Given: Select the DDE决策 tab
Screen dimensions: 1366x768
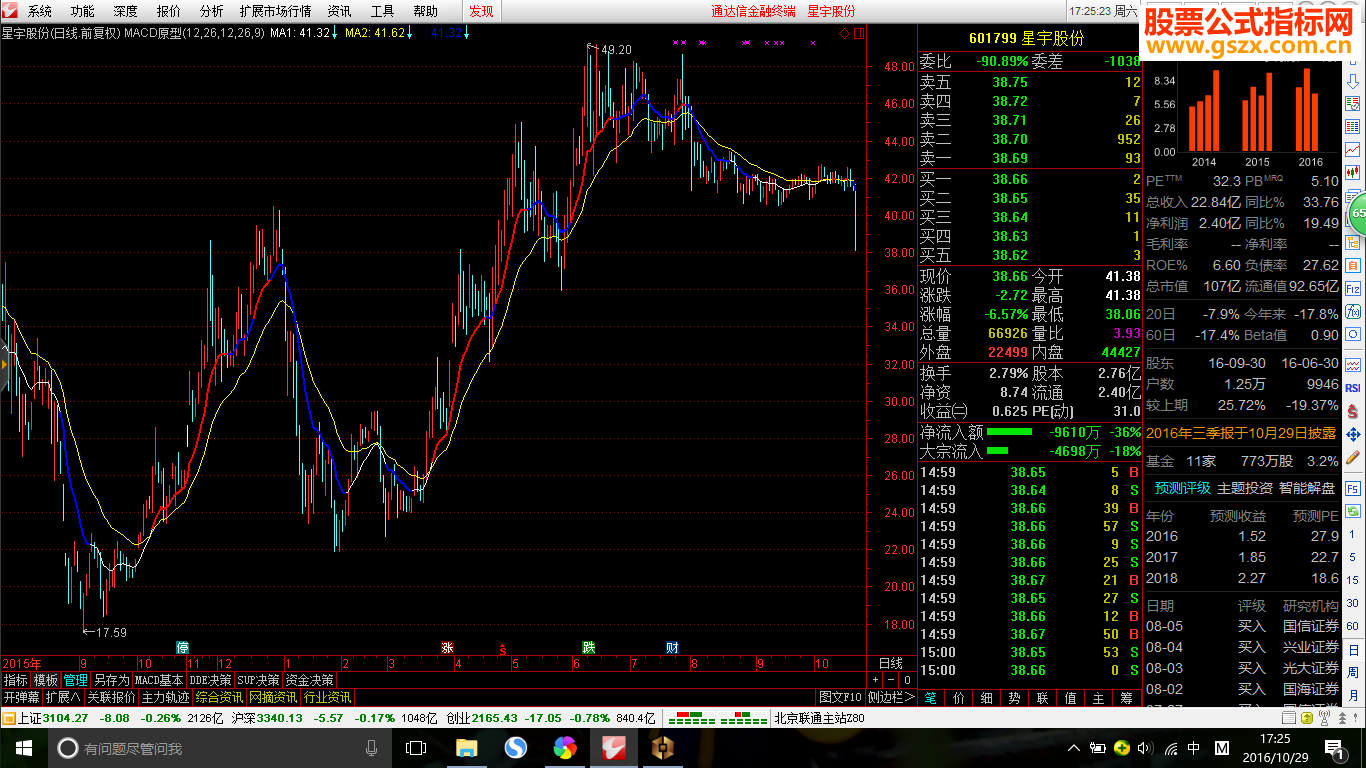Looking at the screenshot, I should pyautogui.click(x=210, y=680).
